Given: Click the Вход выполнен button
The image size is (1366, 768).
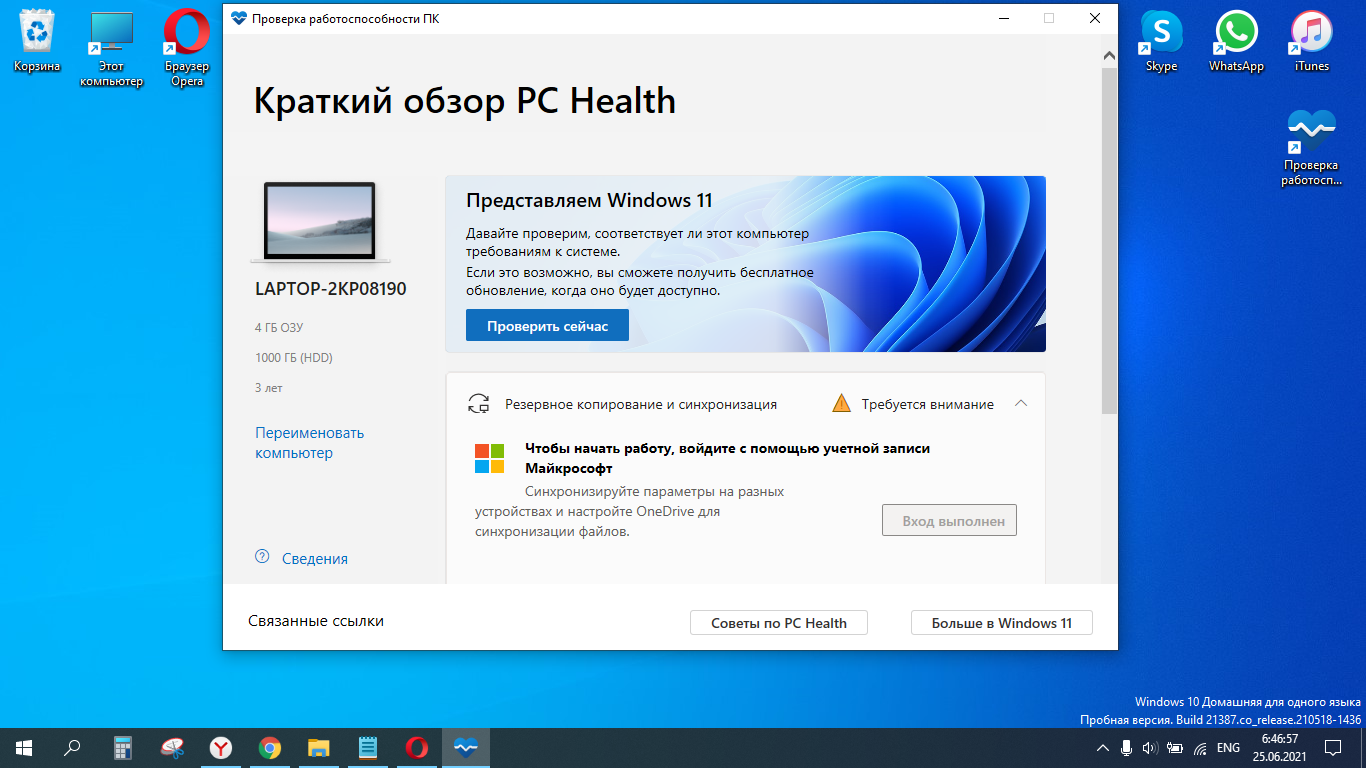Looking at the screenshot, I should point(949,520).
